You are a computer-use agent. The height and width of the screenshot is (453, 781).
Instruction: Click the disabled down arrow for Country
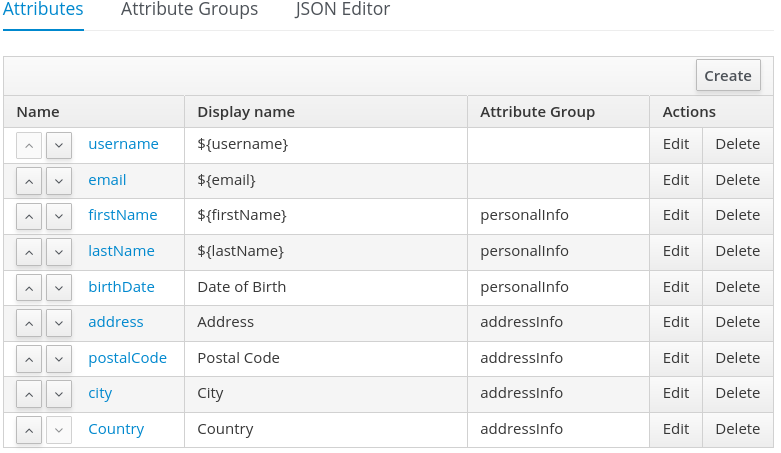(x=59, y=430)
